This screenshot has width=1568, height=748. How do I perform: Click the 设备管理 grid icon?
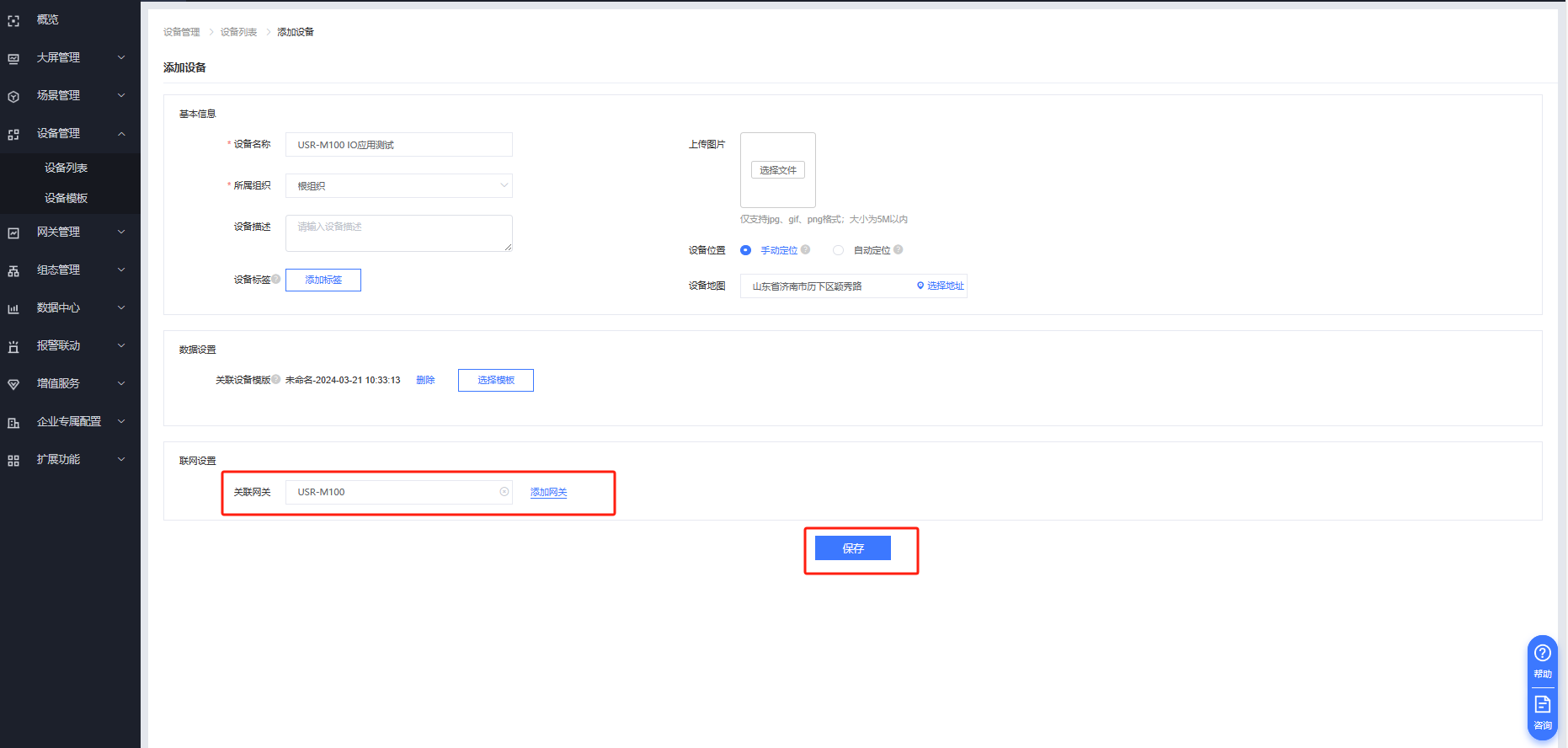point(13,134)
